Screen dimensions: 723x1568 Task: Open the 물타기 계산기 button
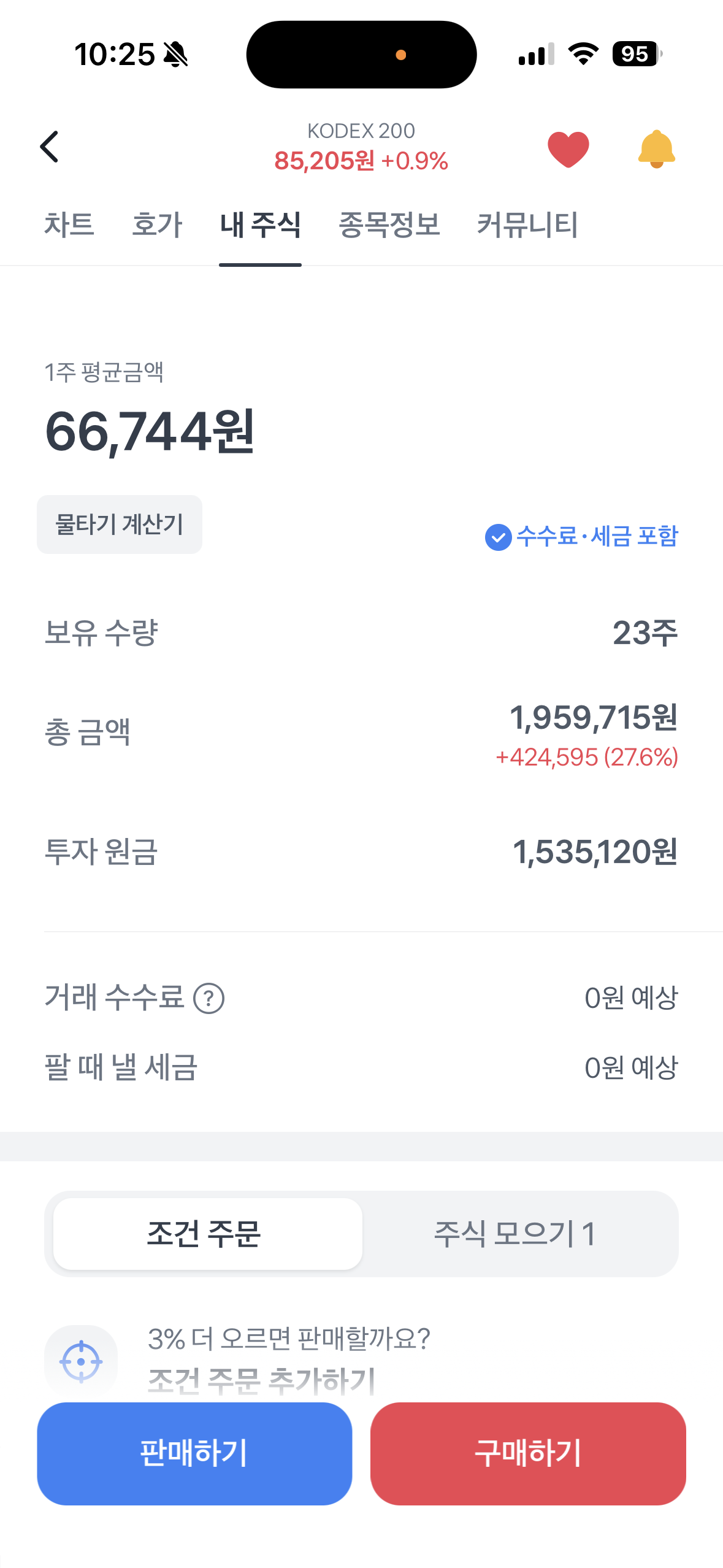coord(120,525)
